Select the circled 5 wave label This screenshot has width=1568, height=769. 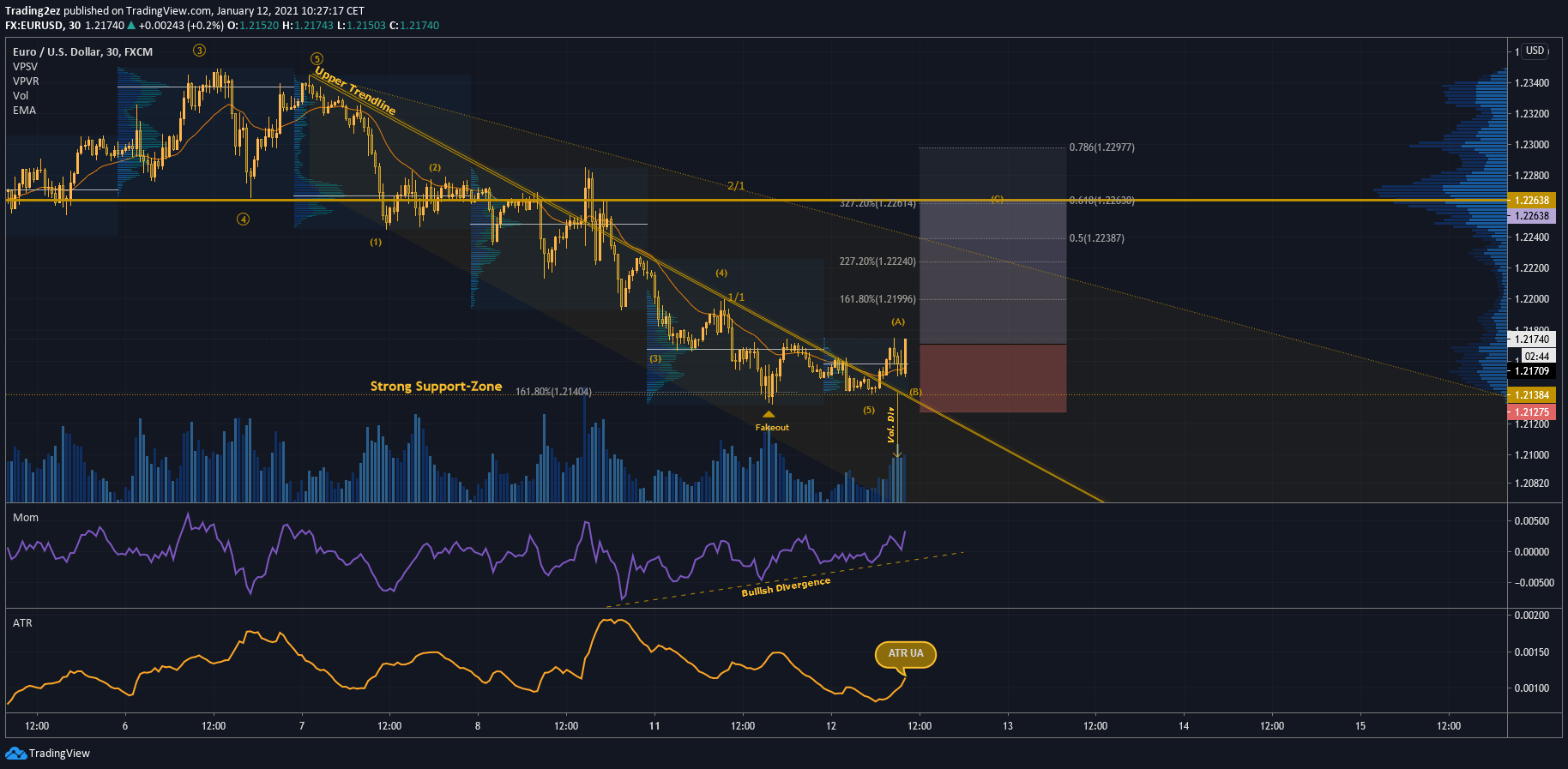click(x=317, y=59)
